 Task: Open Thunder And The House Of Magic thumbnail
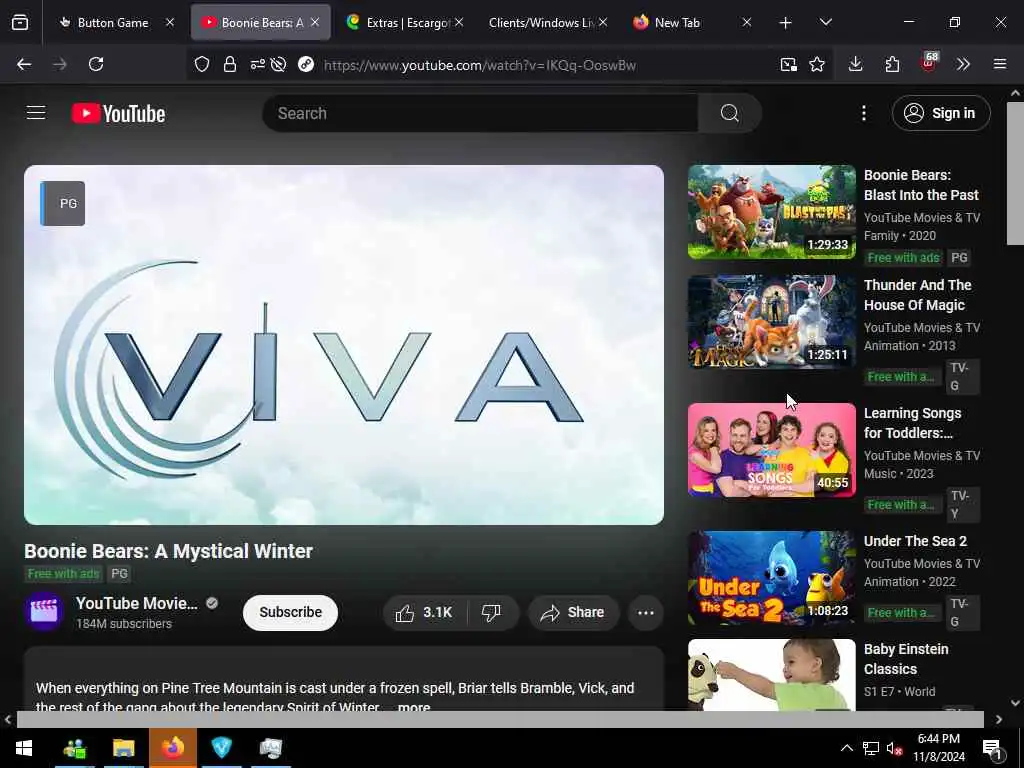click(x=771, y=322)
